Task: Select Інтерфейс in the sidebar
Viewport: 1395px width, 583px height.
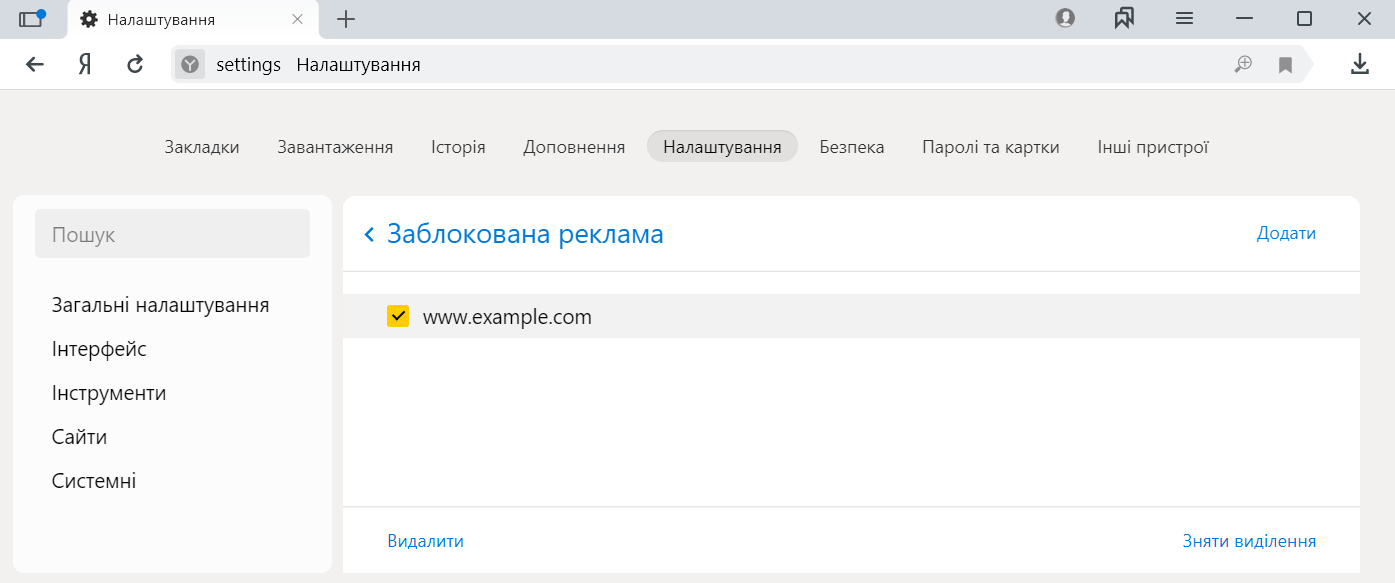Action: coord(99,349)
